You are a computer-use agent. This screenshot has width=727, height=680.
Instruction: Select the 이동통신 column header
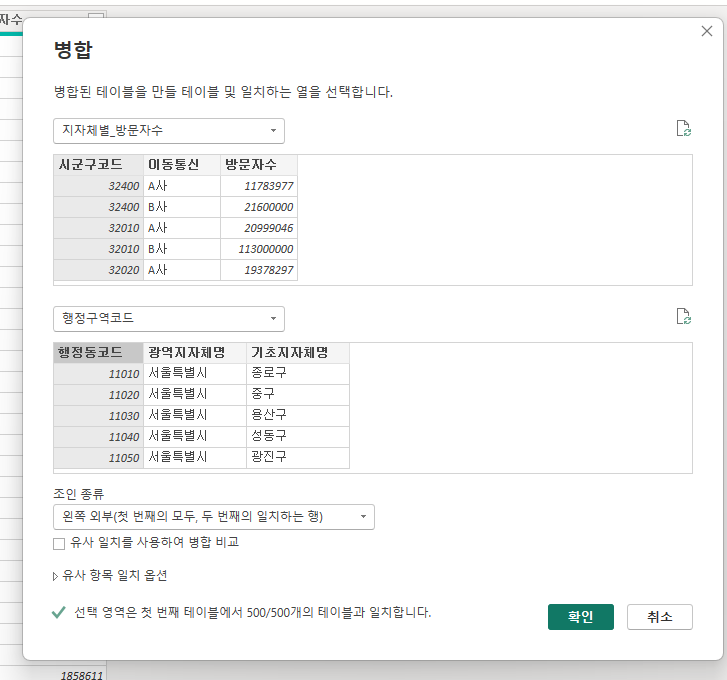point(182,165)
